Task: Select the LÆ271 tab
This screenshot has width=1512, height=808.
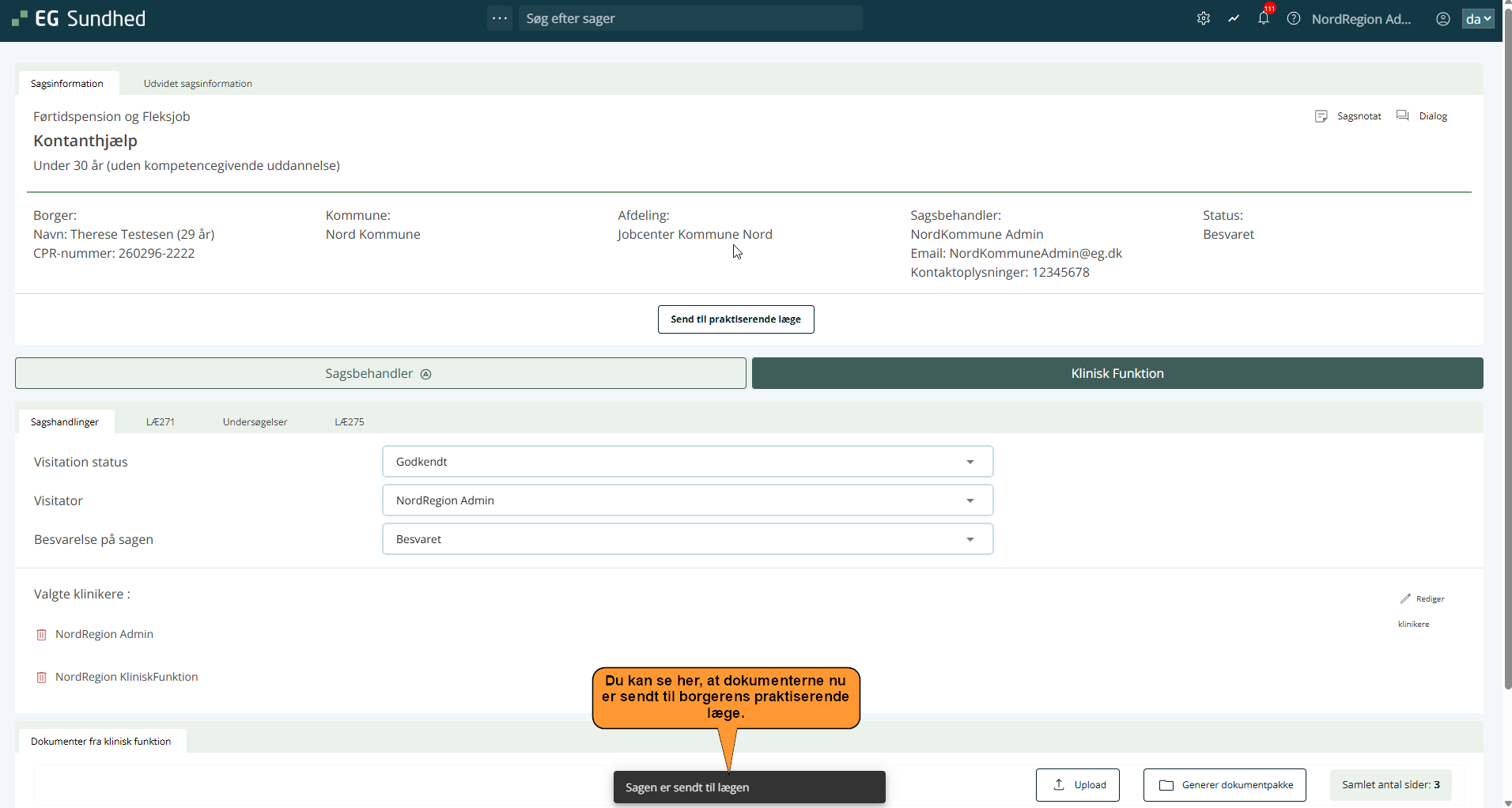Action: point(161,422)
